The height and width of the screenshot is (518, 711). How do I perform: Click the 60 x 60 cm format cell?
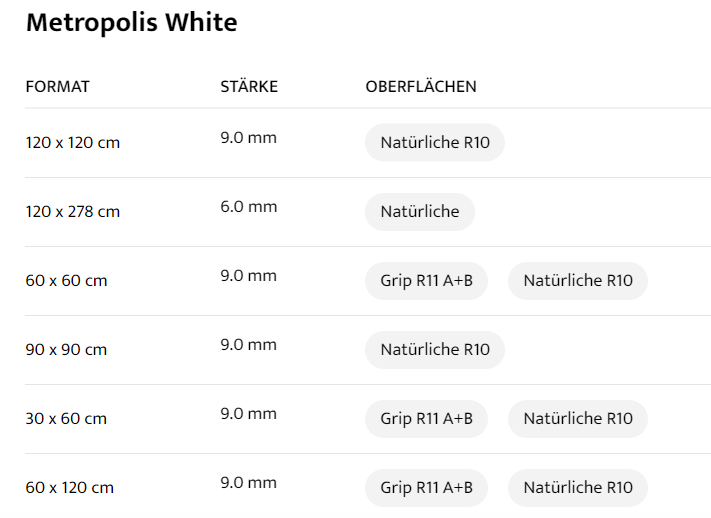66,281
